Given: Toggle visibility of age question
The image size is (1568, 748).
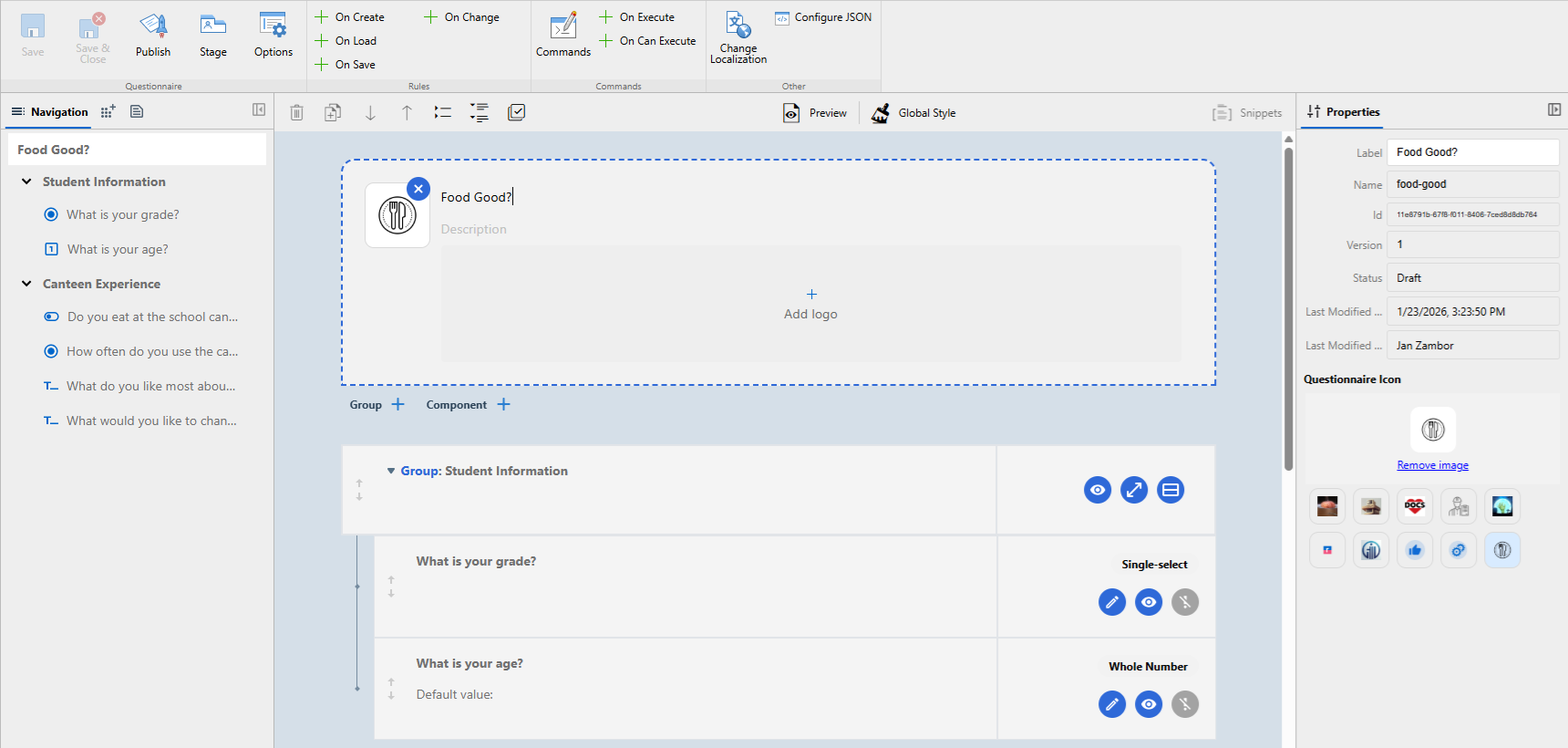Looking at the screenshot, I should 1148,704.
